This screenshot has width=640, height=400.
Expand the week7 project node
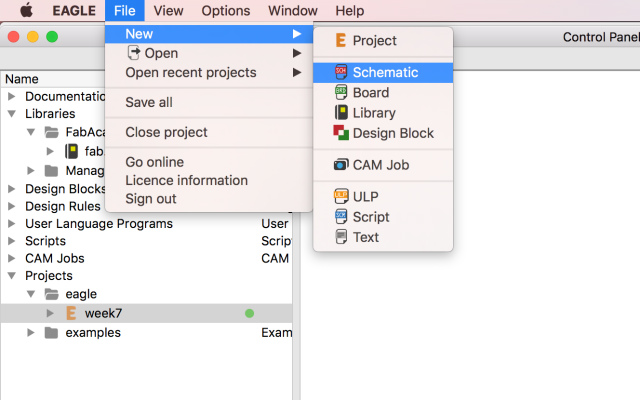[x=50, y=313]
